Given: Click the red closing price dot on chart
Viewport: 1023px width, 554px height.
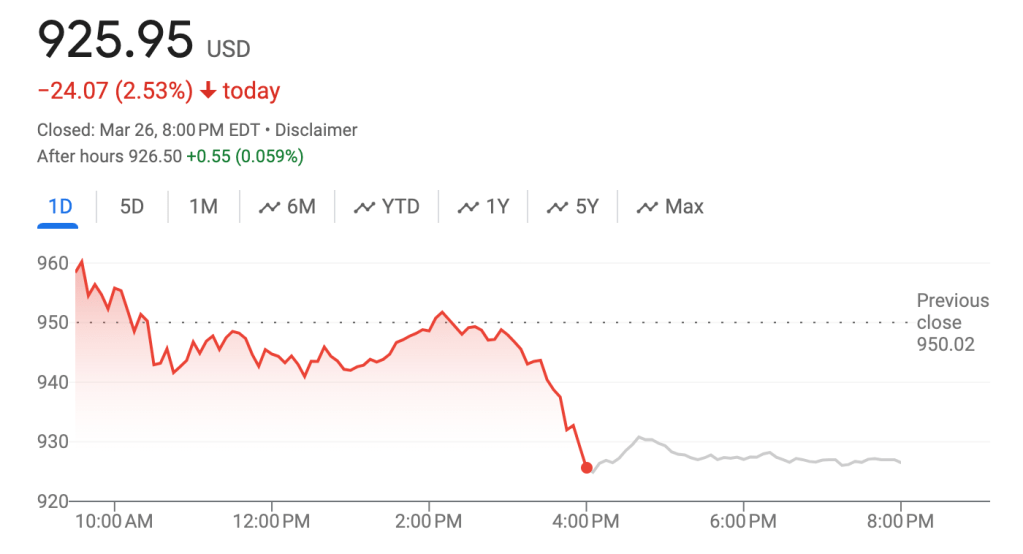Looking at the screenshot, I should point(587,467).
